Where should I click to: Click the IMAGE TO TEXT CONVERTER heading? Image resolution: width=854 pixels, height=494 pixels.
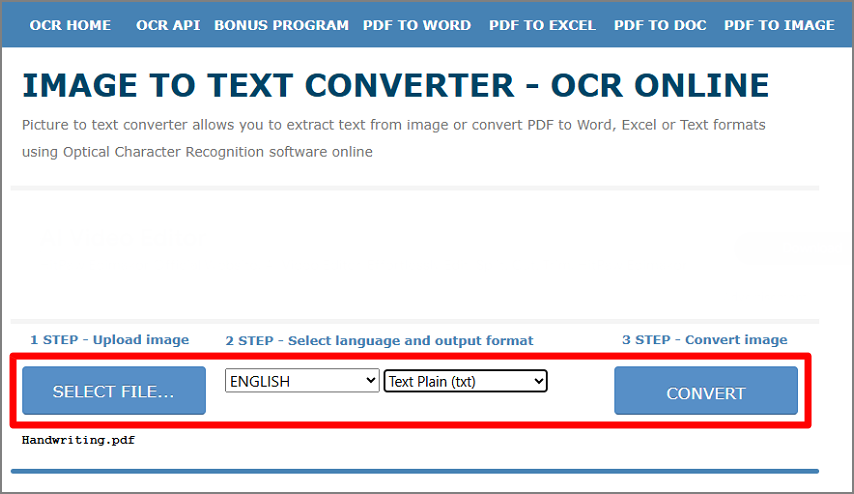coord(395,86)
